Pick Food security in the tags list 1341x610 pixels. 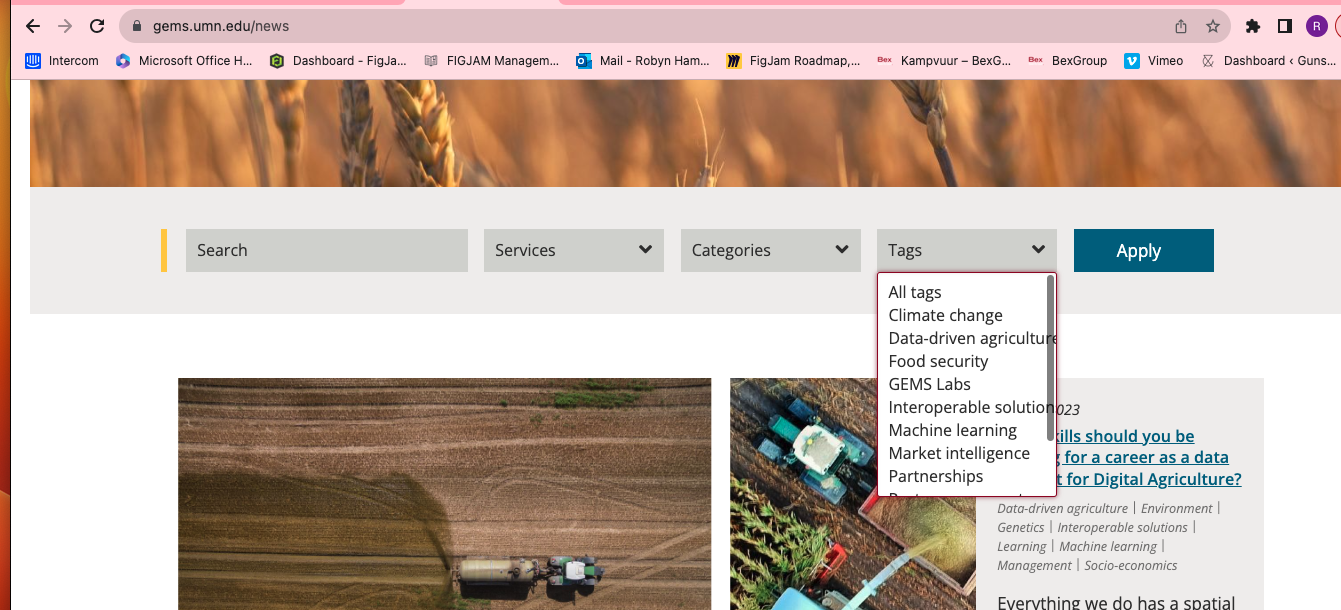(938, 361)
